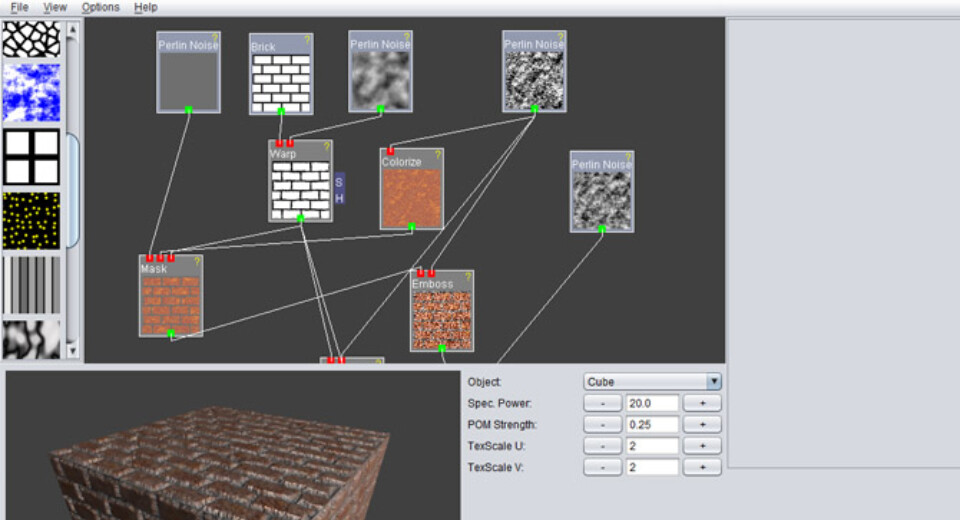The image size is (960, 520).
Task: Open the View menu
Action: tap(55, 7)
